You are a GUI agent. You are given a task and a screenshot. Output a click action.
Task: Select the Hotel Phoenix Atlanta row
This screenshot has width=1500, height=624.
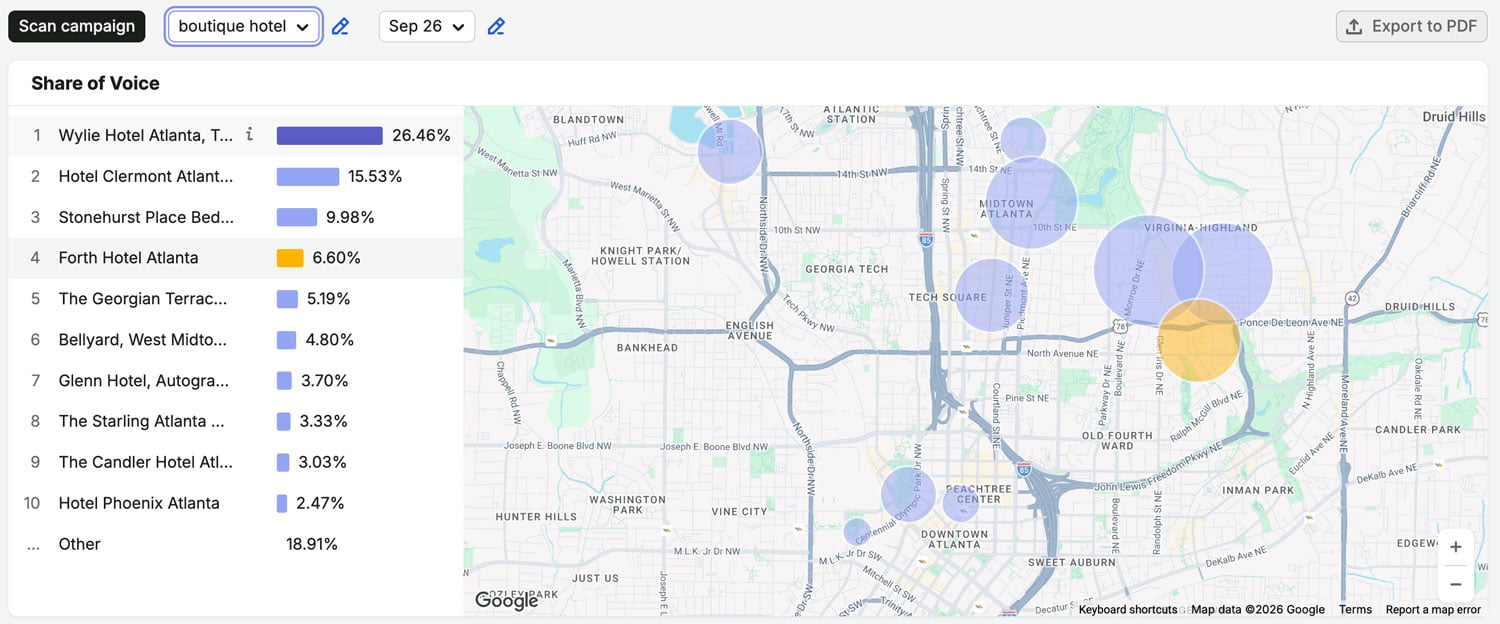pyautogui.click(x=236, y=503)
